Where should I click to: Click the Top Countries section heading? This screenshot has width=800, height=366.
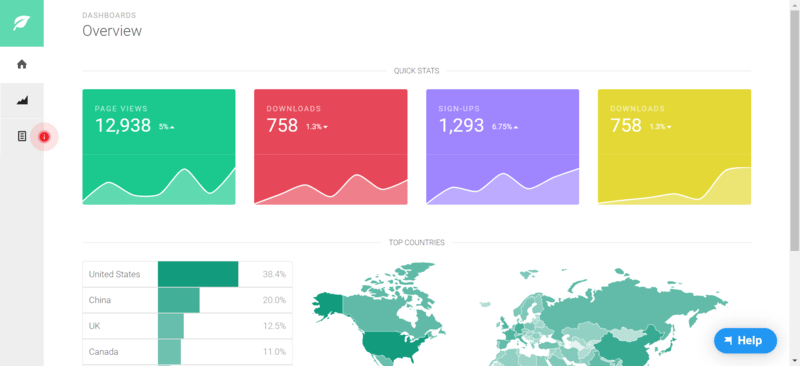pyautogui.click(x=416, y=242)
